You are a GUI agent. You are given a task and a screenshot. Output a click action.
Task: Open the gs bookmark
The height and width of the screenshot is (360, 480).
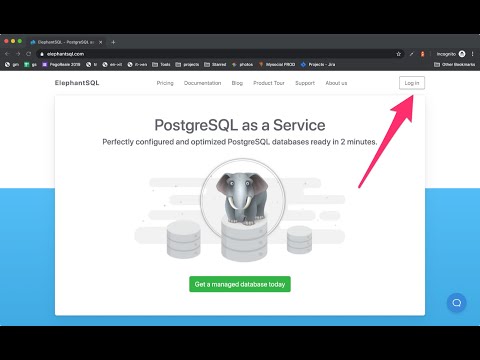pyautogui.click(x=30, y=64)
